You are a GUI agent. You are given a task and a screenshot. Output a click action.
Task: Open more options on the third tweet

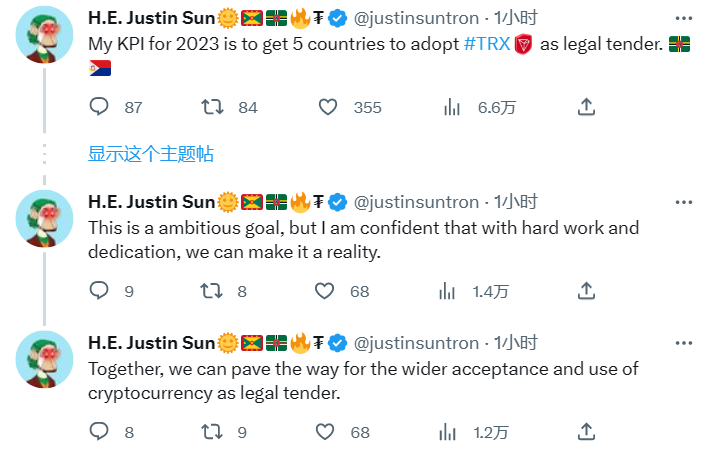[682, 342]
